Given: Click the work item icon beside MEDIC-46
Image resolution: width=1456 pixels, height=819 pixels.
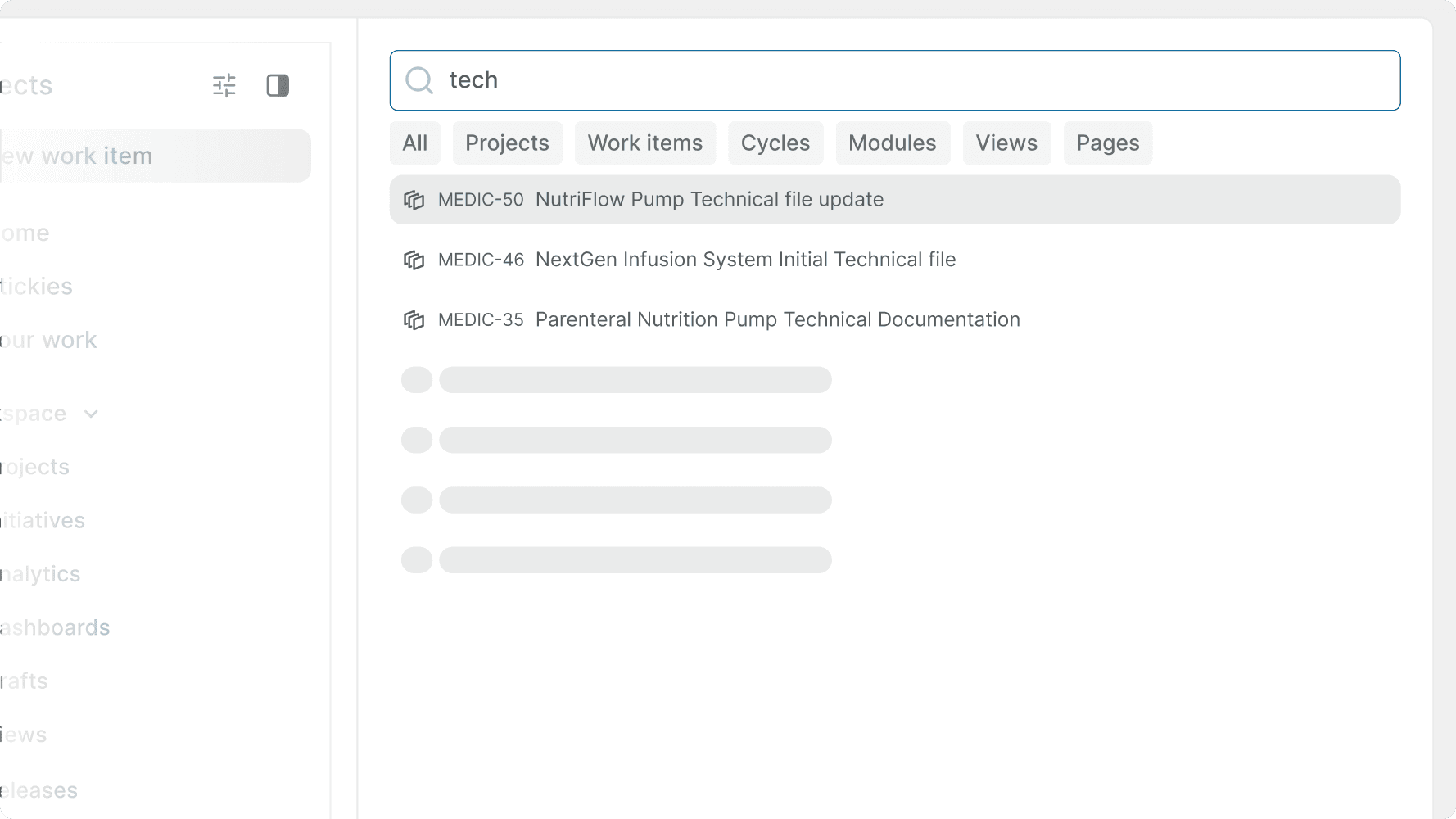Looking at the screenshot, I should click(x=414, y=260).
